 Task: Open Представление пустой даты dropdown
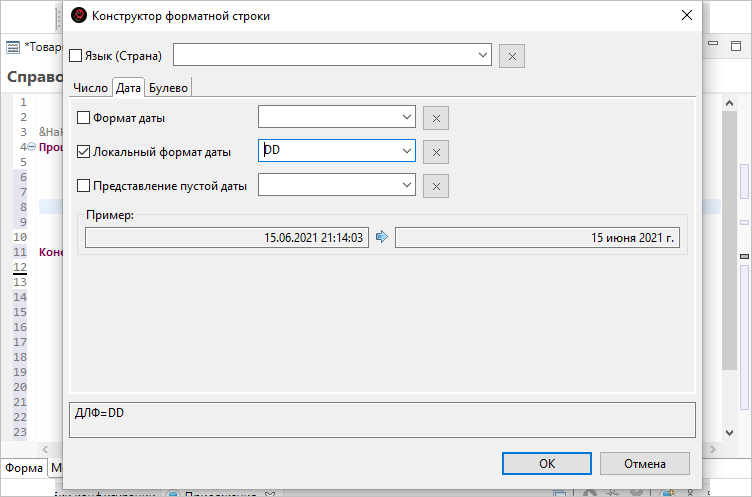(x=407, y=185)
